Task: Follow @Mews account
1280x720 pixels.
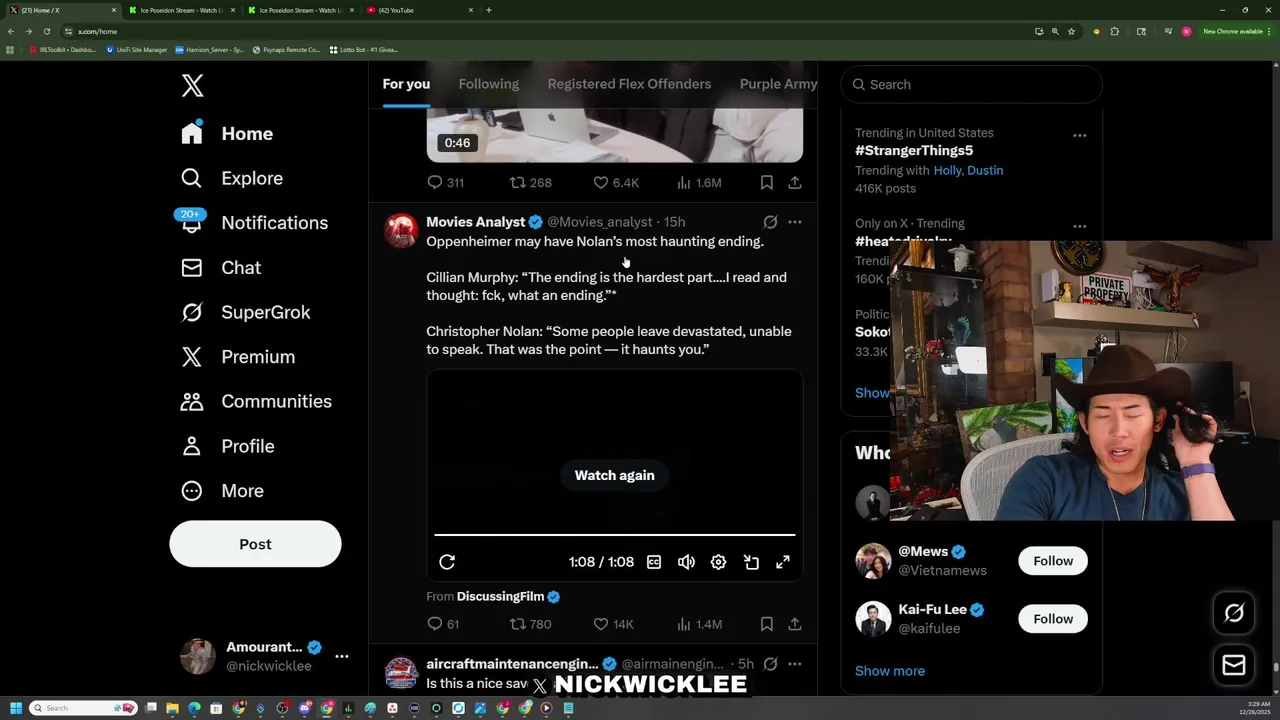Action: coord(1053,561)
